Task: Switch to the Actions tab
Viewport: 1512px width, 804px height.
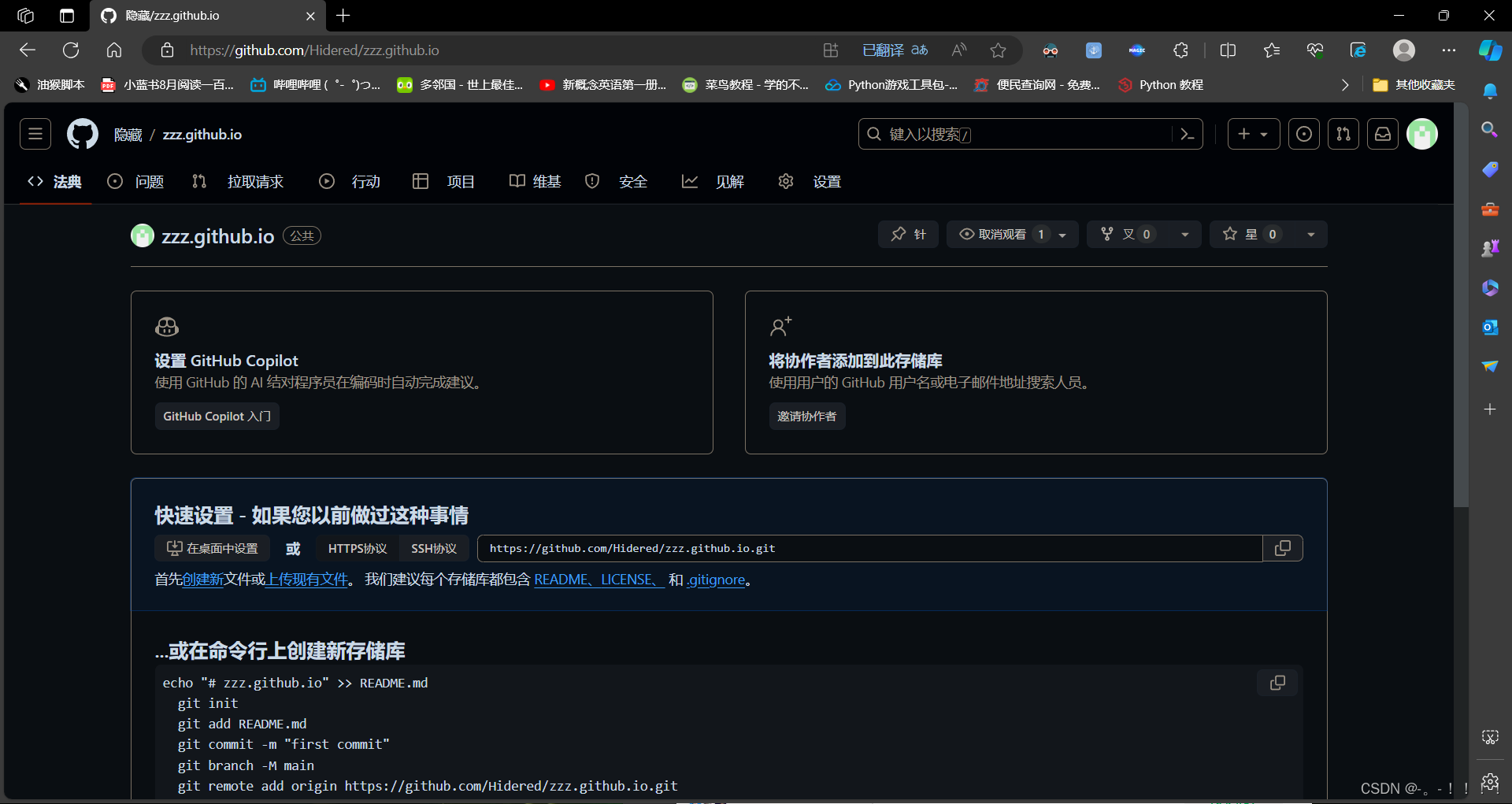Action: click(350, 182)
